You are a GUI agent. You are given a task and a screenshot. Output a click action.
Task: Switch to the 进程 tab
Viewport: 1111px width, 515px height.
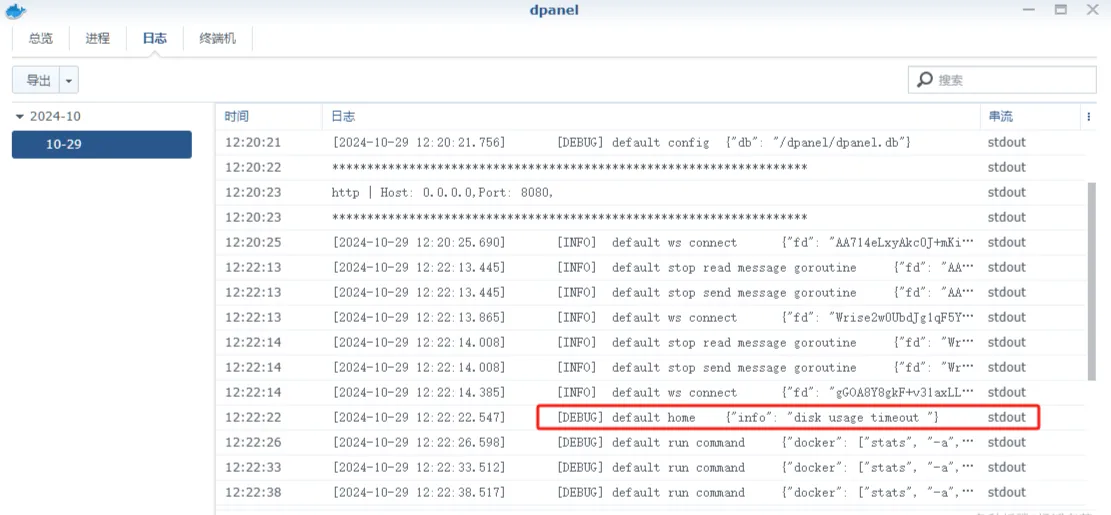[98, 39]
